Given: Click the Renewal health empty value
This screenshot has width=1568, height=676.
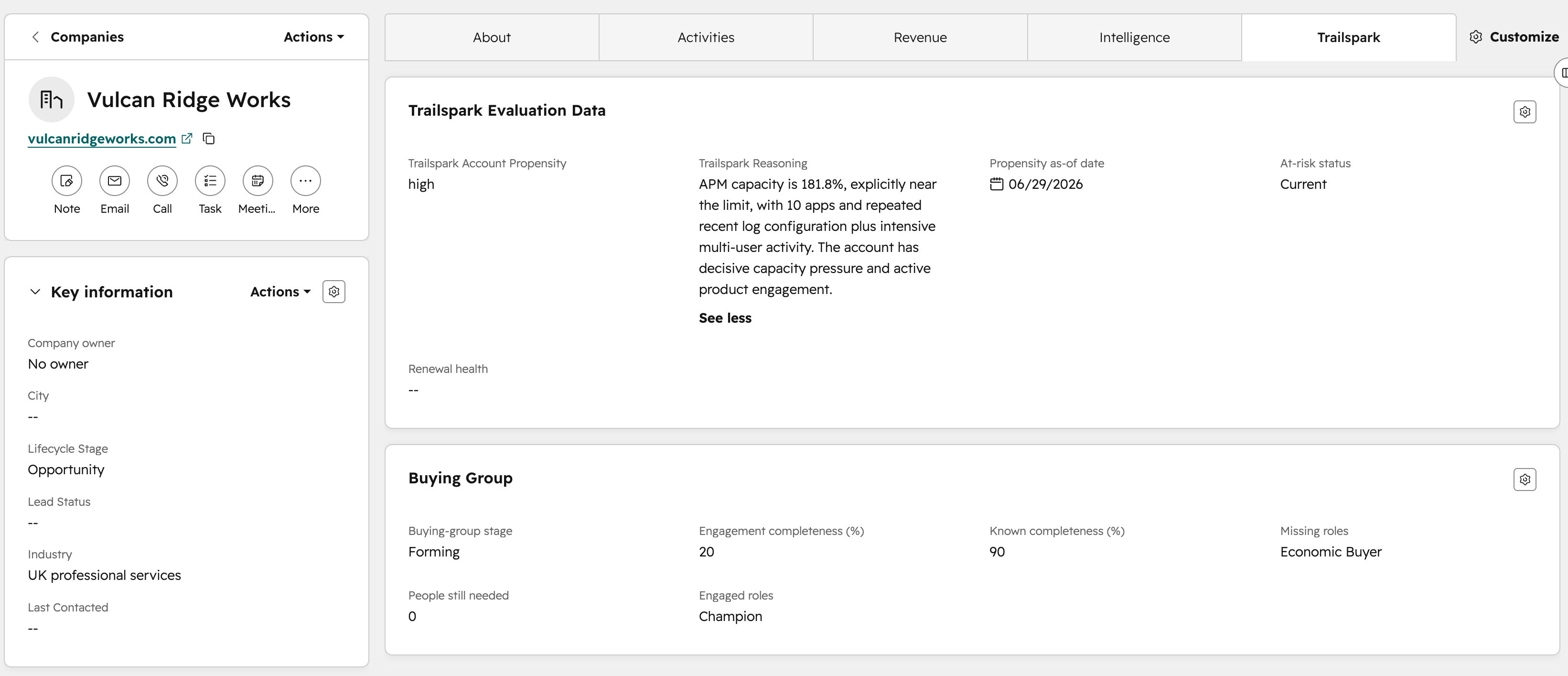Looking at the screenshot, I should (x=413, y=390).
